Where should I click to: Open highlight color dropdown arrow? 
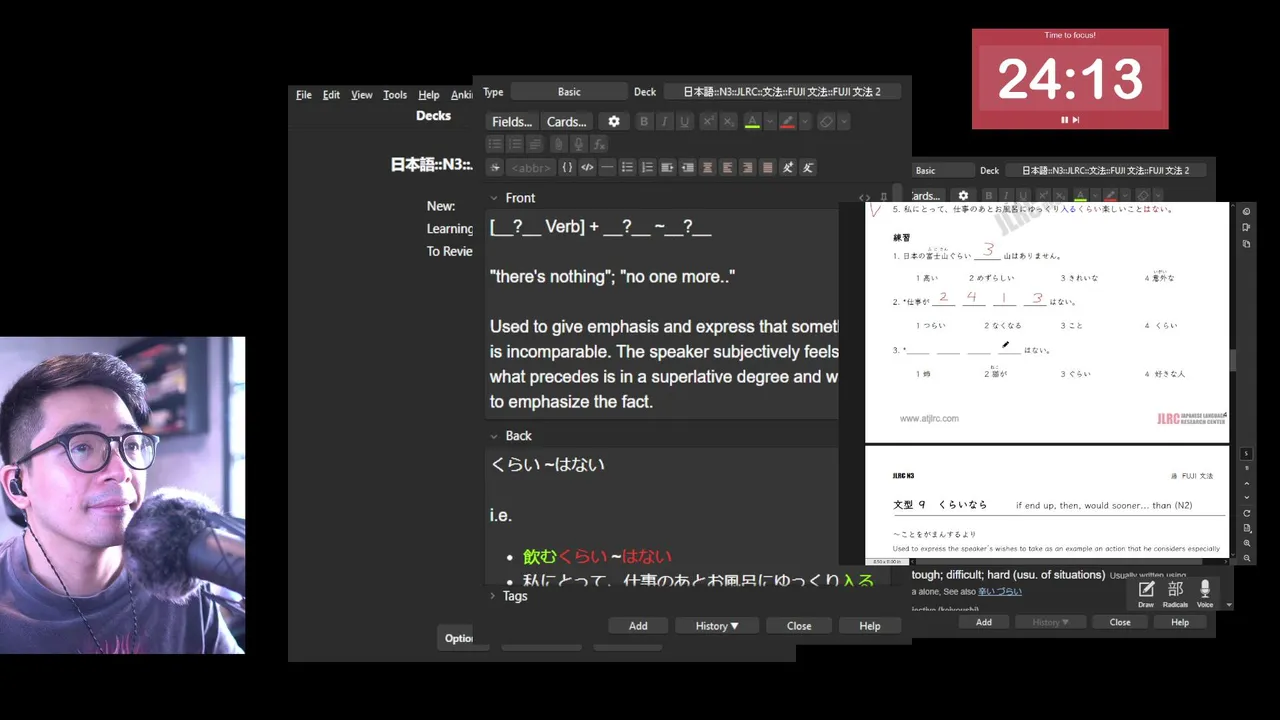point(805,121)
